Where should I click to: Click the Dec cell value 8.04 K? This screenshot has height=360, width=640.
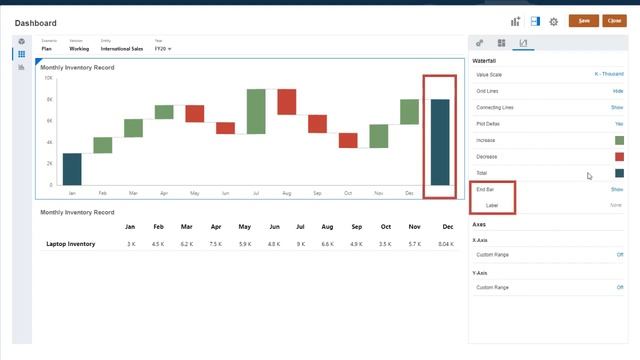click(446, 244)
